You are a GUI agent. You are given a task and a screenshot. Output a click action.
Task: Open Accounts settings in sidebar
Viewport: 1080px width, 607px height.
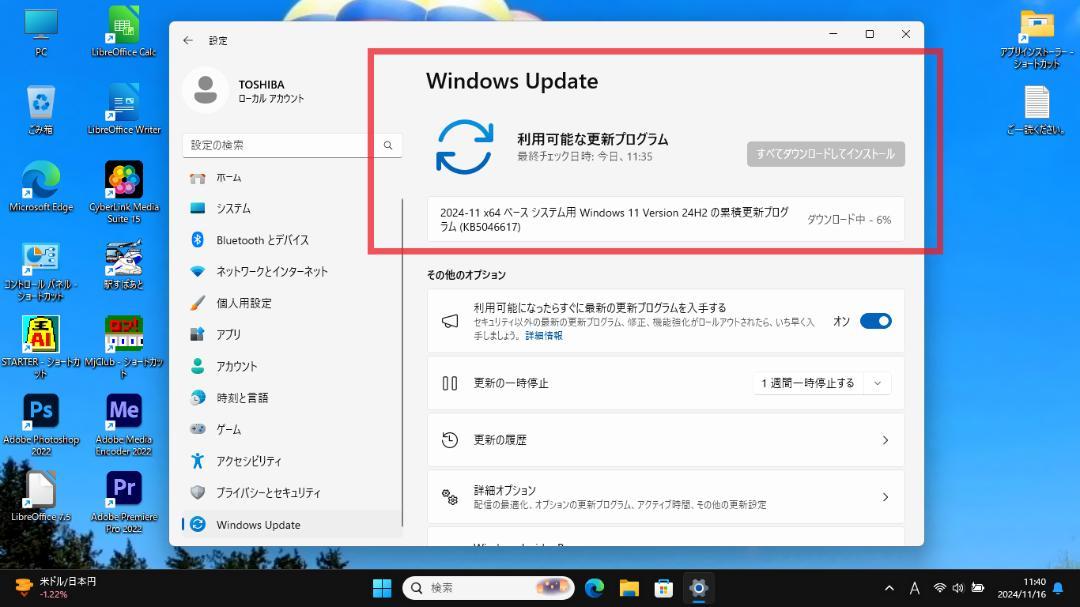click(x=291, y=366)
